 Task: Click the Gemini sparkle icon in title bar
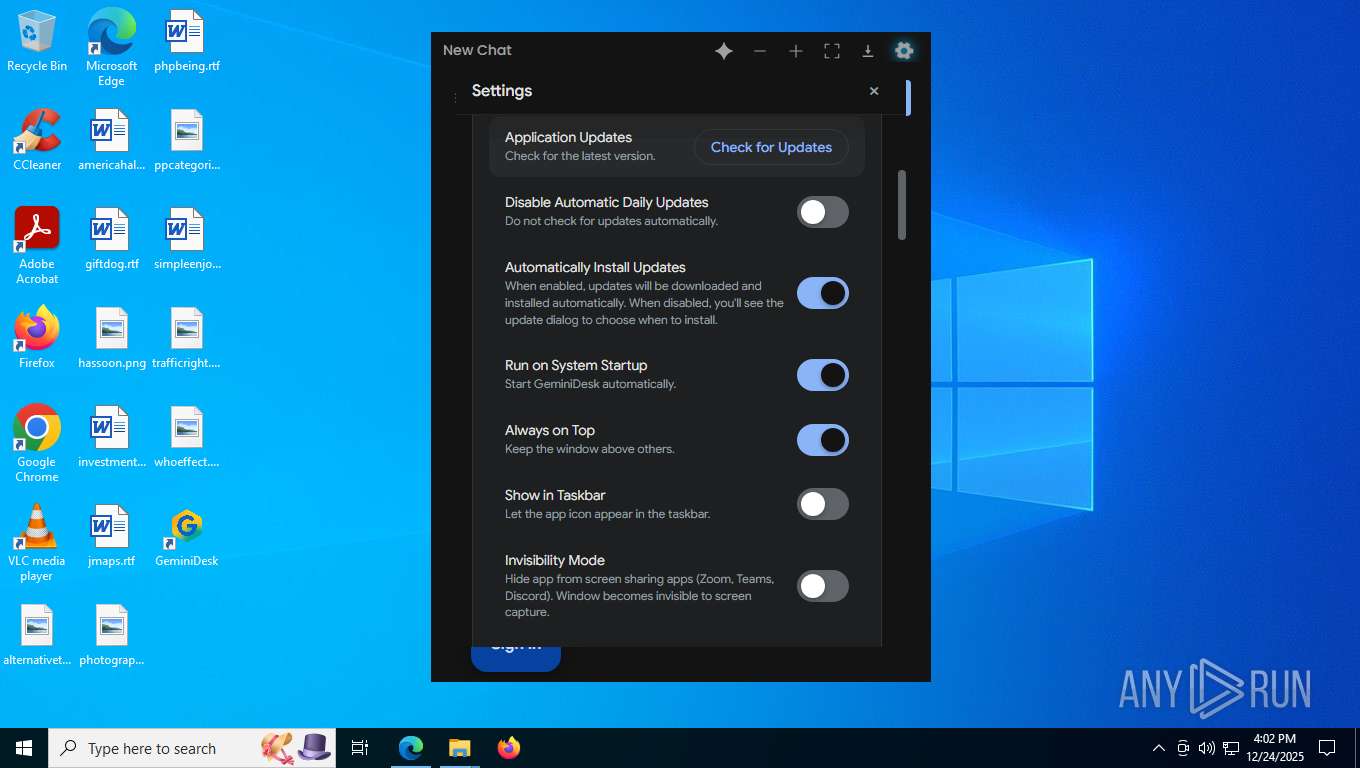724,51
